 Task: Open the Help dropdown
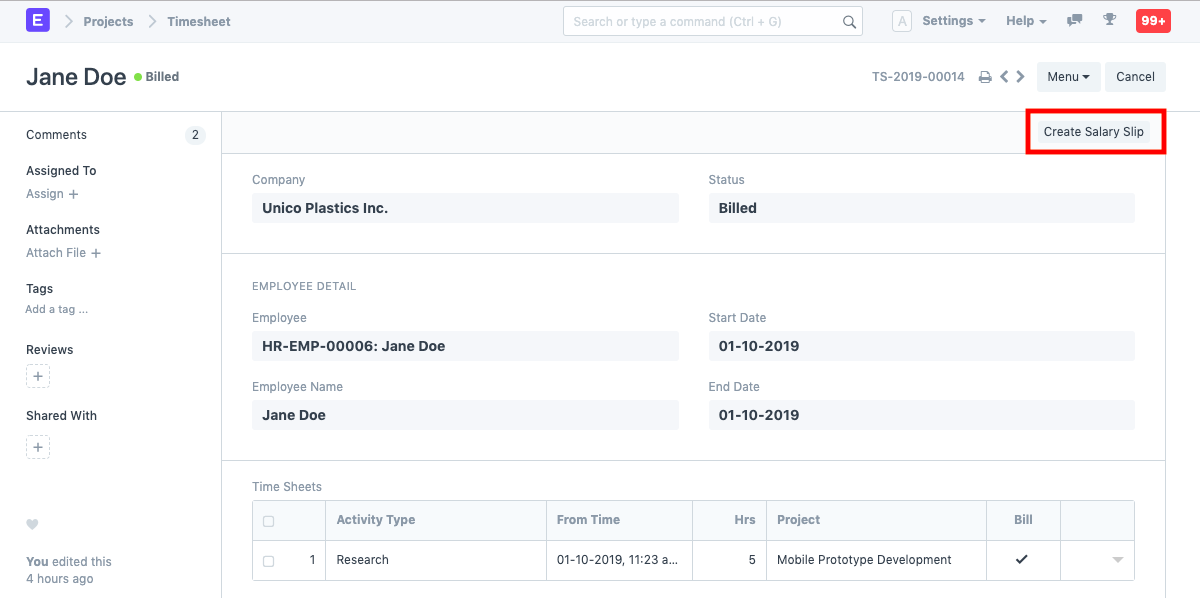pyautogui.click(x=1025, y=20)
